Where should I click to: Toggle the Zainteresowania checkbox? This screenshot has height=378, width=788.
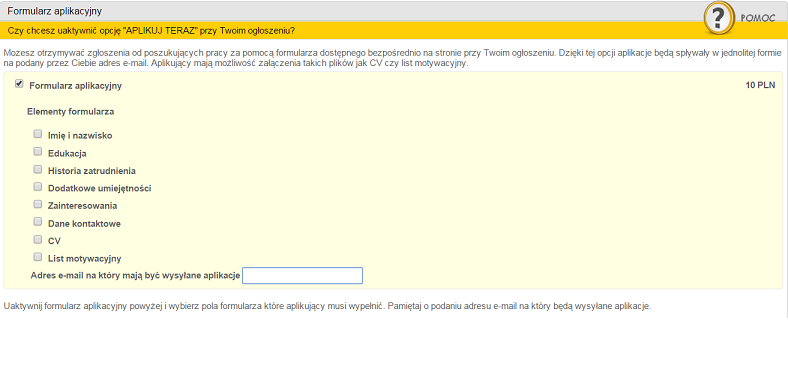[x=37, y=205]
